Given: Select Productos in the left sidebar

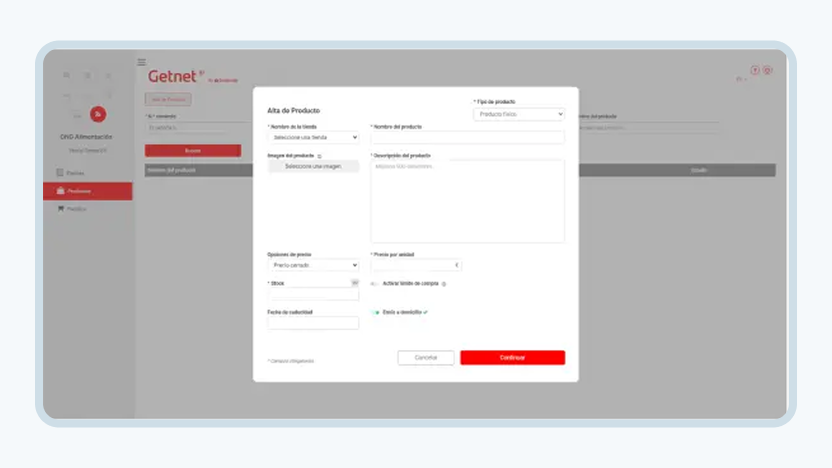Looking at the screenshot, I should coord(88,191).
